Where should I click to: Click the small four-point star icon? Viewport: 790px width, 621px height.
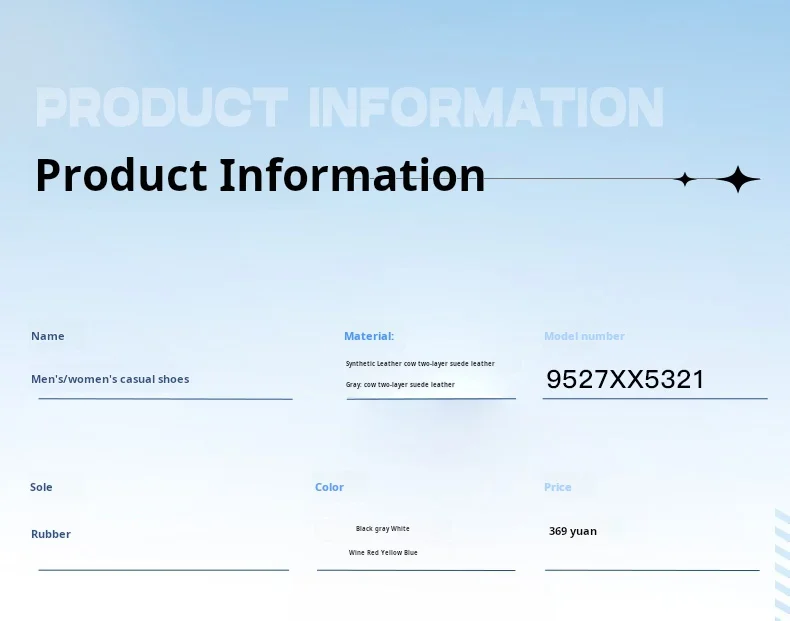tap(685, 179)
